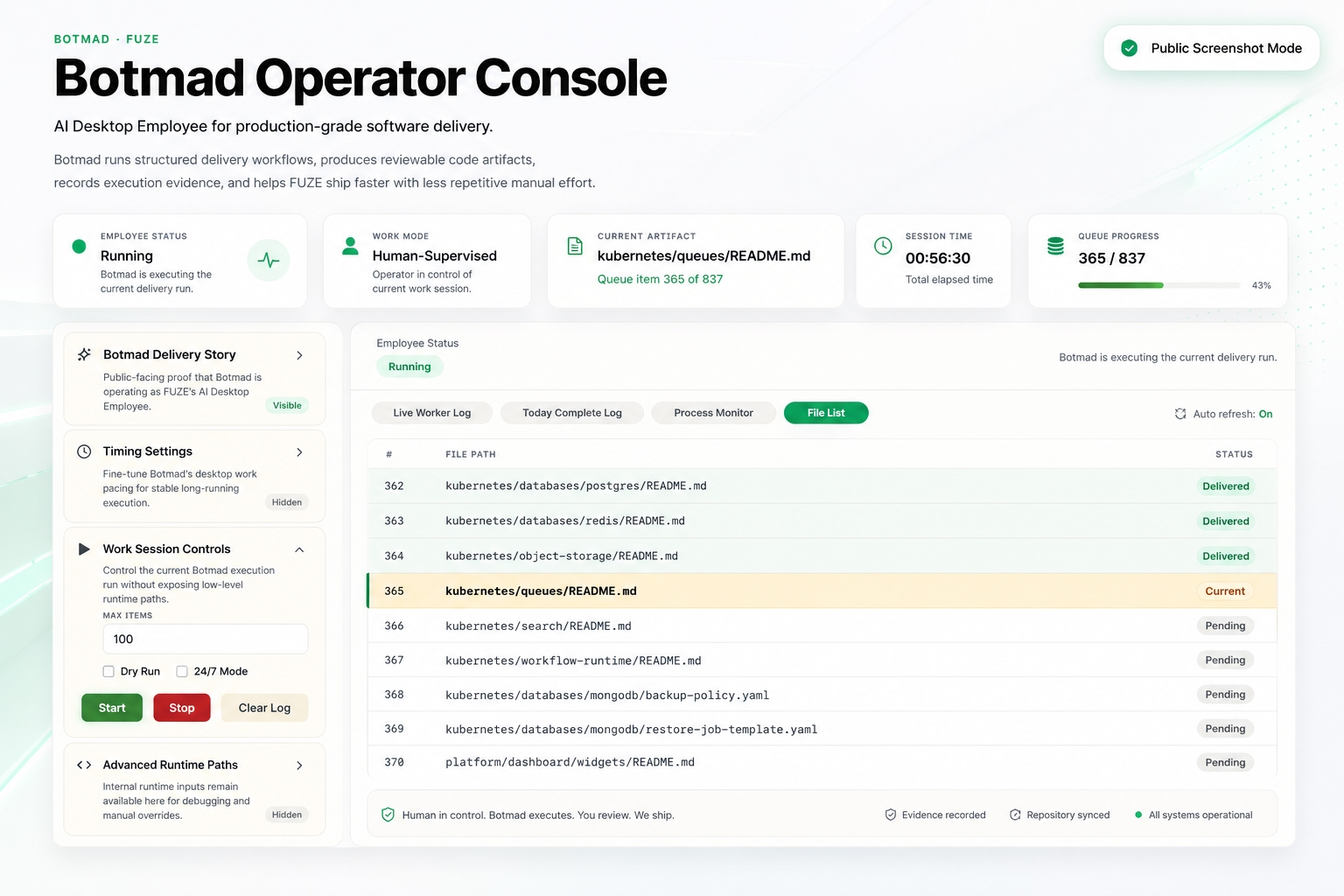Open the Today Complete Log tab
1344x896 pixels.
pyautogui.click(x=572, y=413)
